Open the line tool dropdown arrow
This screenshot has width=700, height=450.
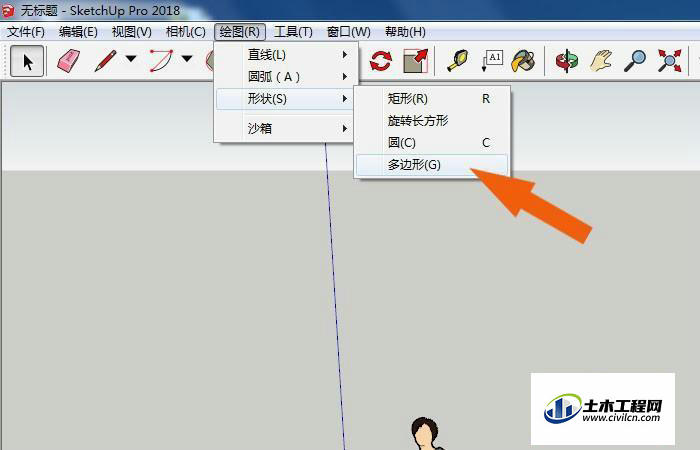click(131, 59)
